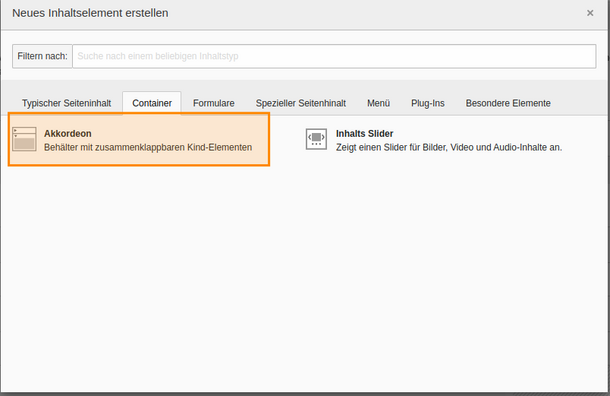Viewport: 610px width, 396px height.
Task: Select the Akkordeon container icon
Action: pyautogui.click(x=24, y=139)
